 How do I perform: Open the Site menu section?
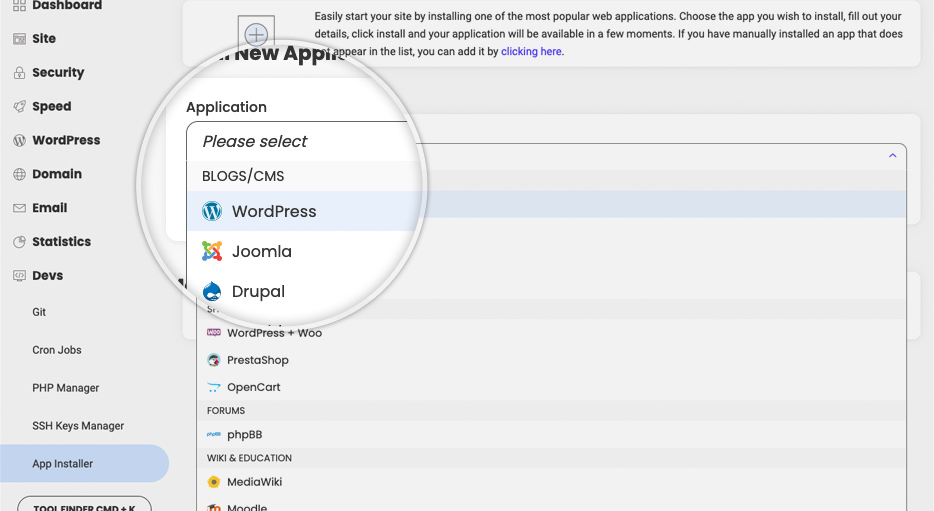[x=43, y=39]
